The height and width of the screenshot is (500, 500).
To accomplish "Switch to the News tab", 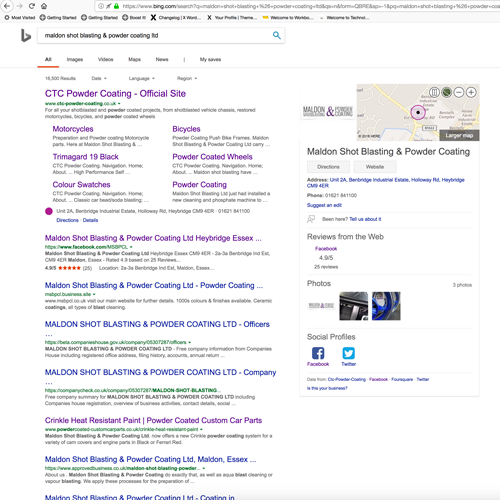I will pos(162,59).
